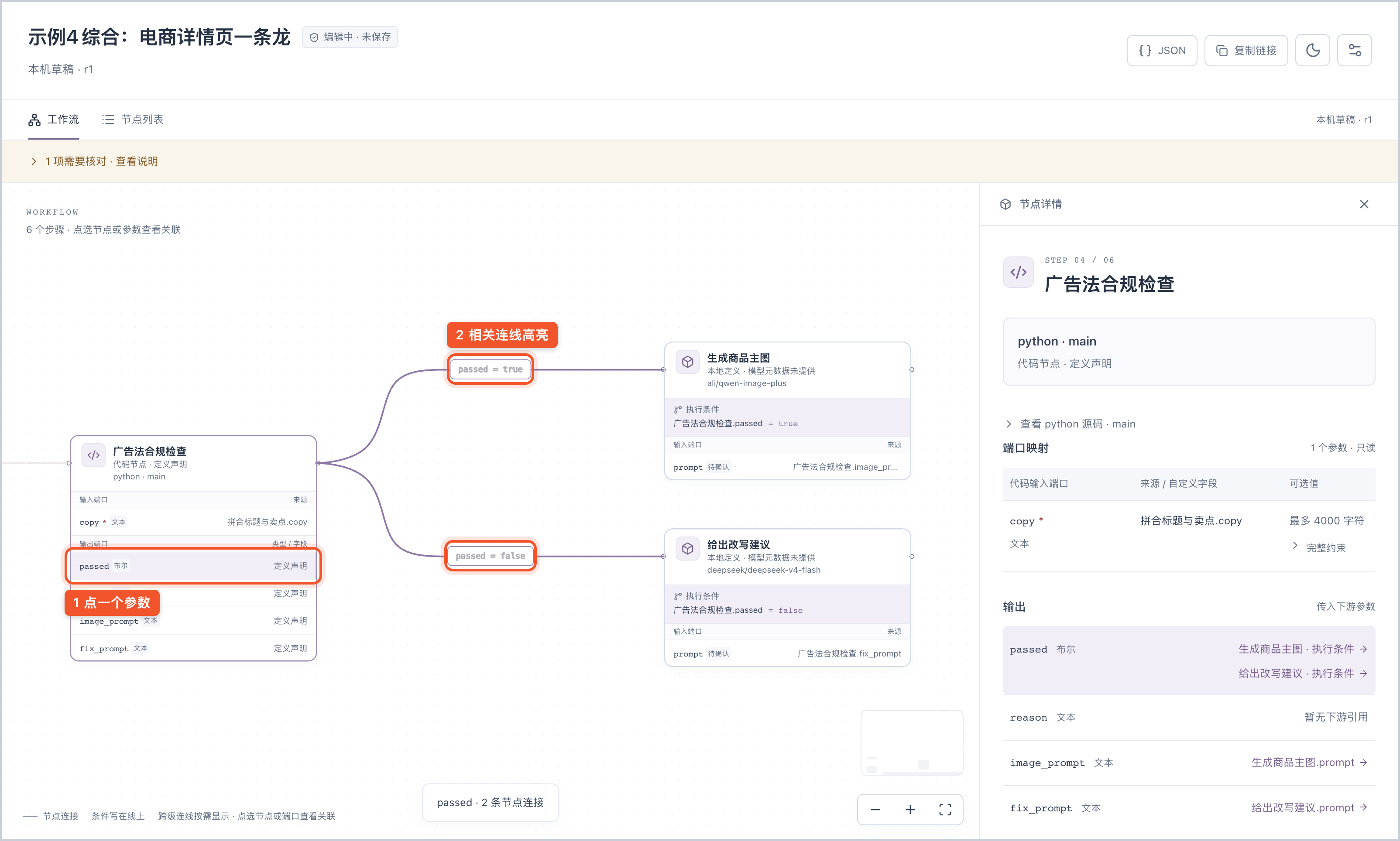Click prompt input row in 给出改写建议 node

tap(787, 653)
